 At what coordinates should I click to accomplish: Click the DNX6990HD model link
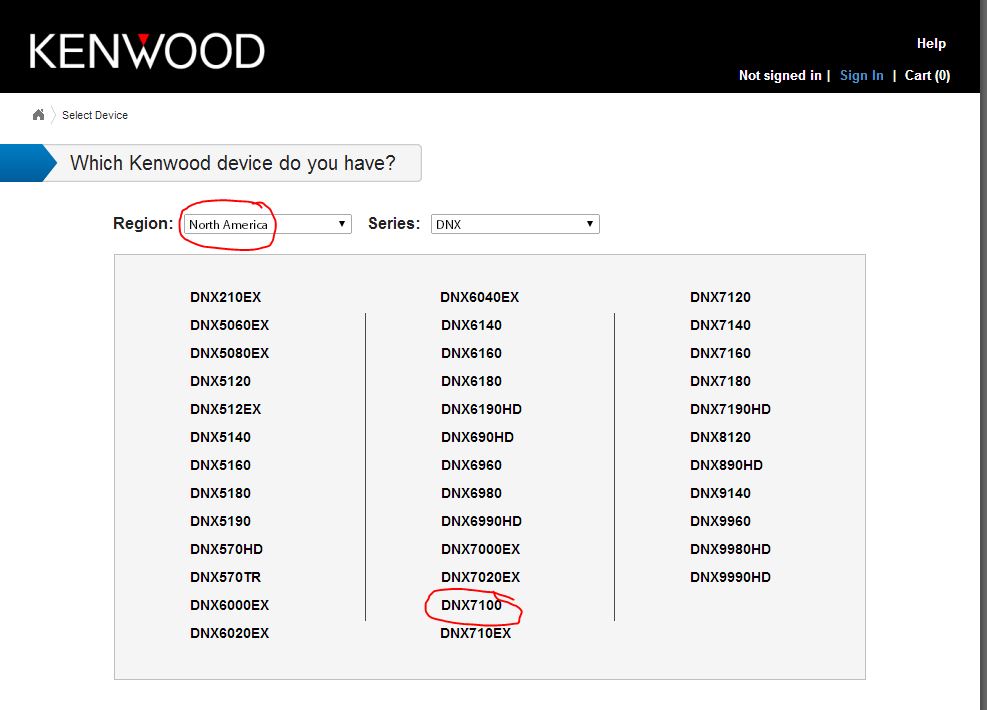click(x=482, y=521)
